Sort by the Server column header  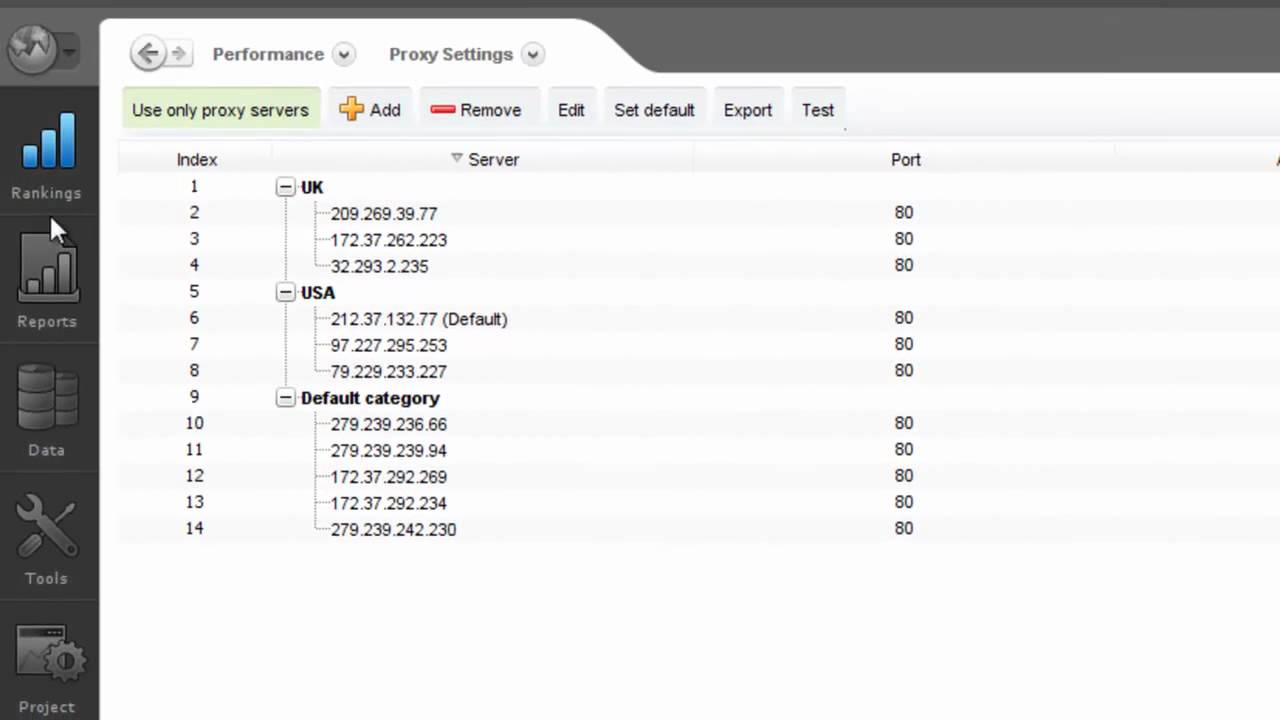coord(493,160)
